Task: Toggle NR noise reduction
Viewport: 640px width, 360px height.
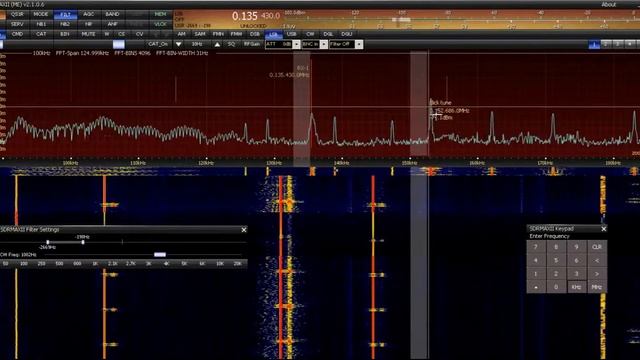Action: [x=89, y=24]
